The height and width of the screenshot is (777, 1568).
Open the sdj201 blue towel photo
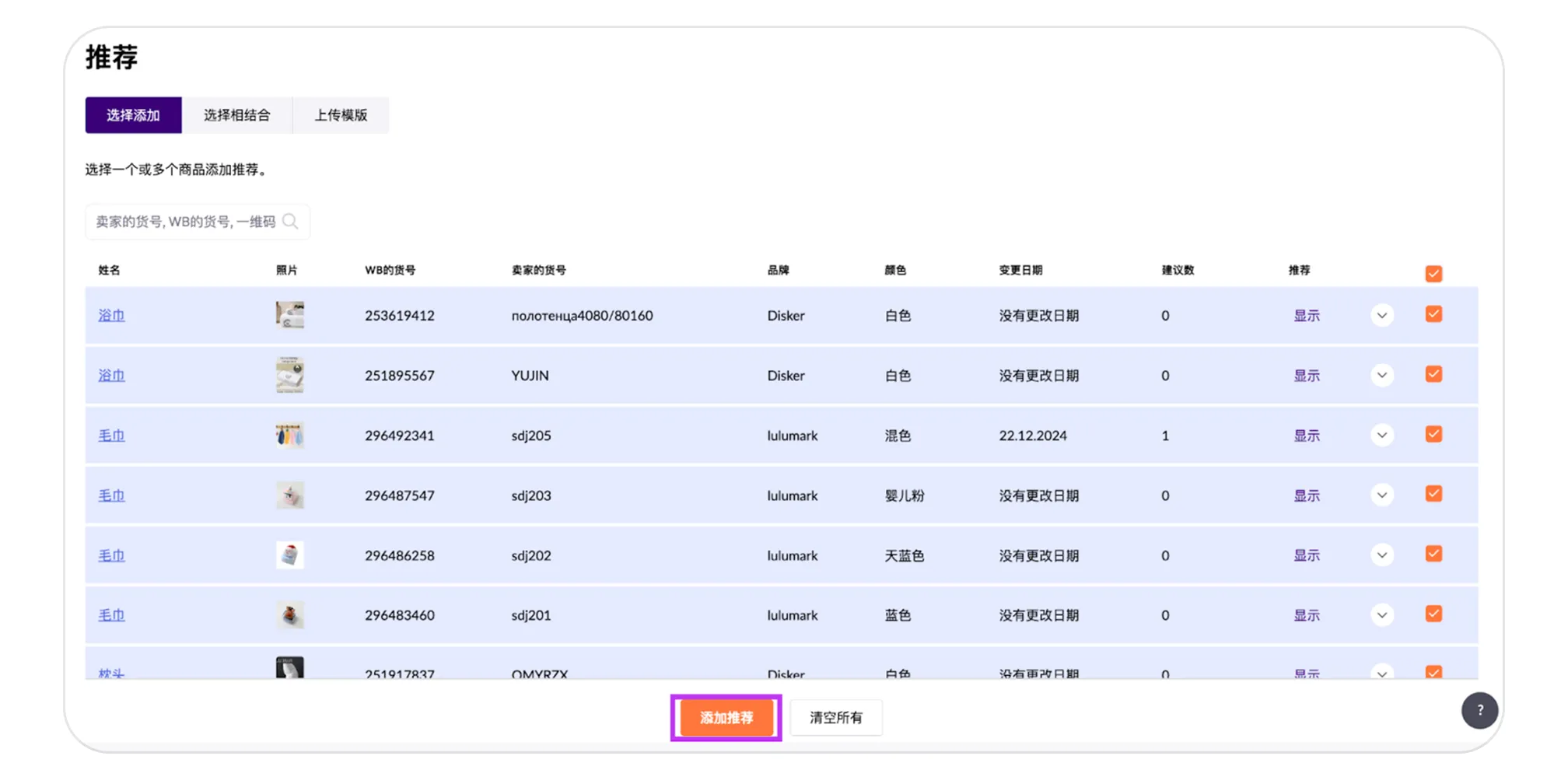[x=289, y=615]
